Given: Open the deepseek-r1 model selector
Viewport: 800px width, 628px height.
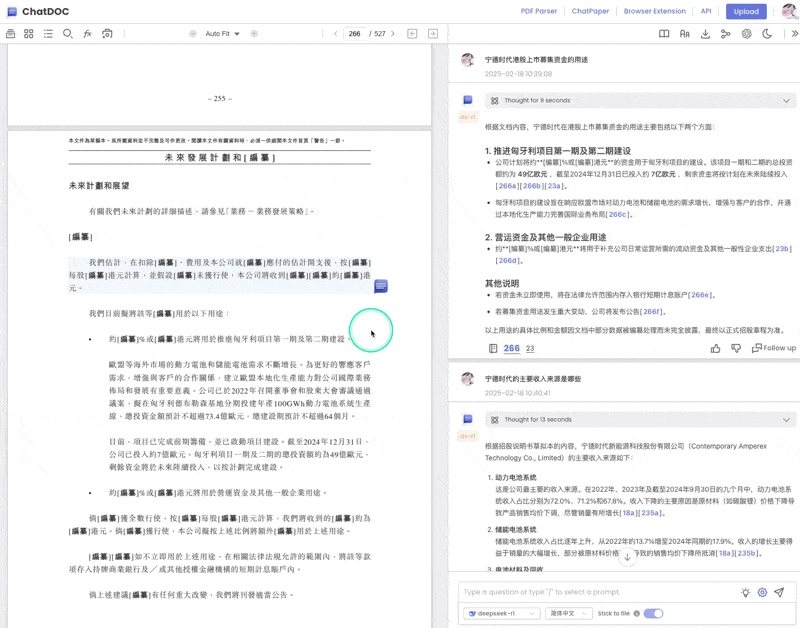Looking at the screenshot, I should pos(498,613).
